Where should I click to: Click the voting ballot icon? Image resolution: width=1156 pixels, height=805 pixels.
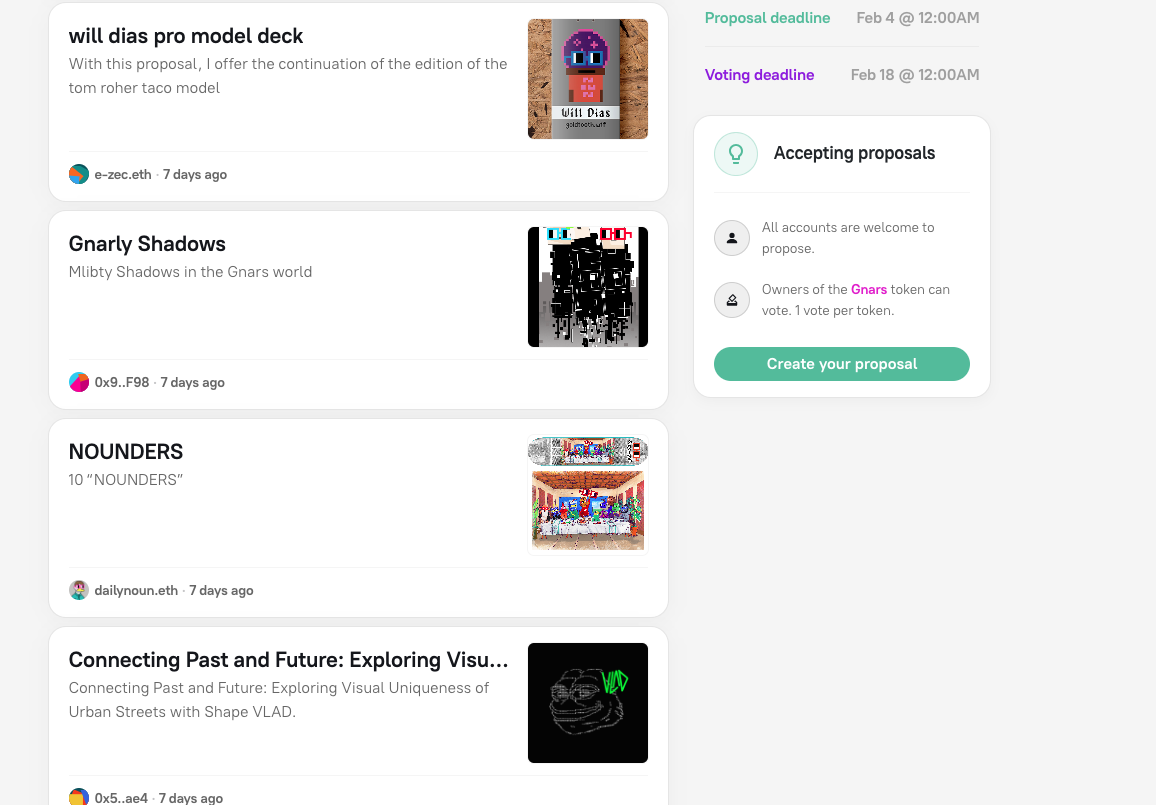point(732,300)
